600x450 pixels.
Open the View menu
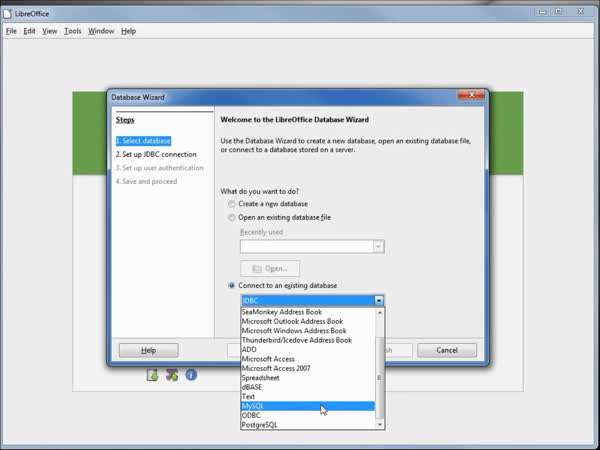(x=49, y=31)
